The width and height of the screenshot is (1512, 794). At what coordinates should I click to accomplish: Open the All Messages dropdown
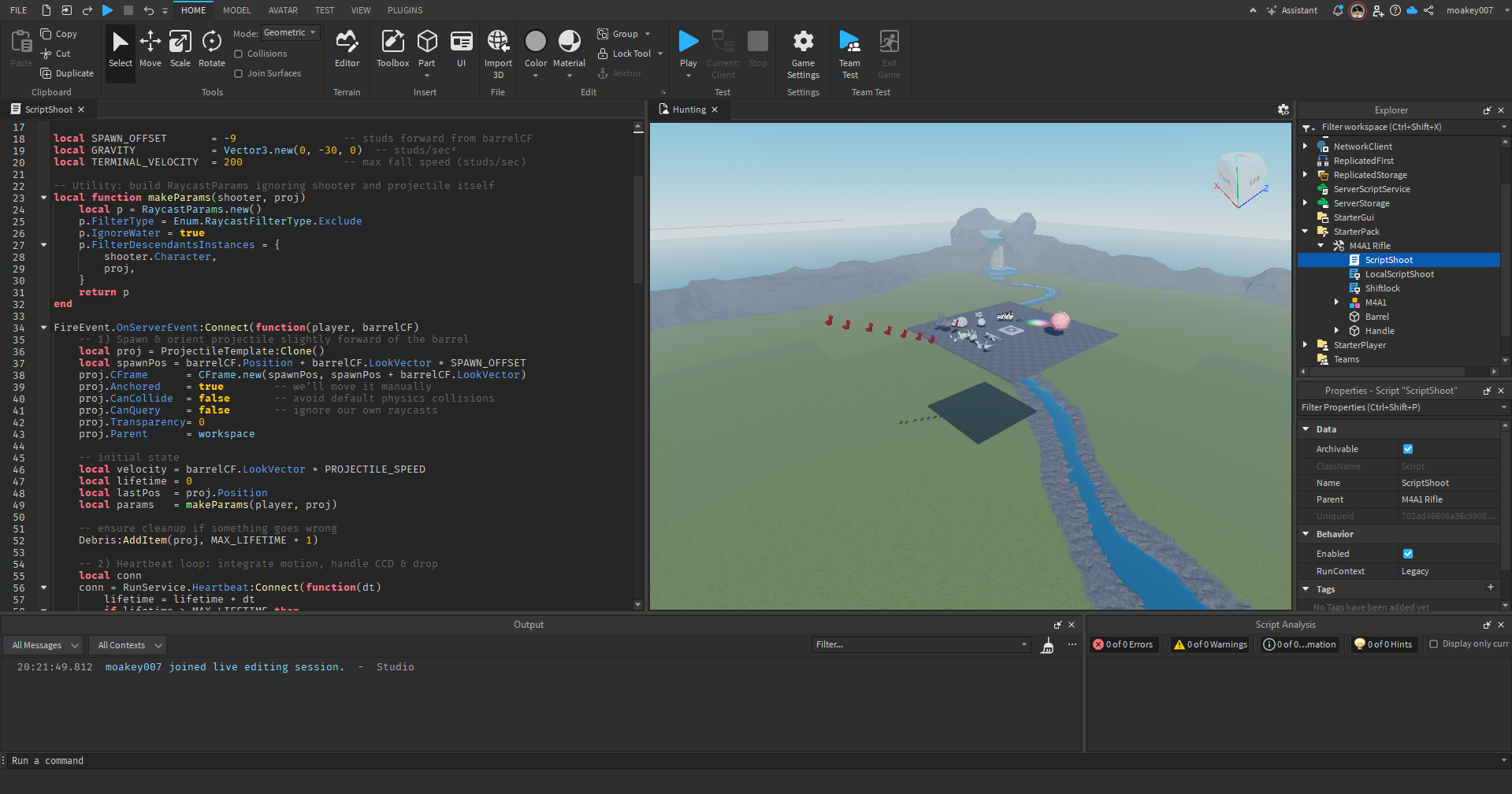[x=43, y=645]
